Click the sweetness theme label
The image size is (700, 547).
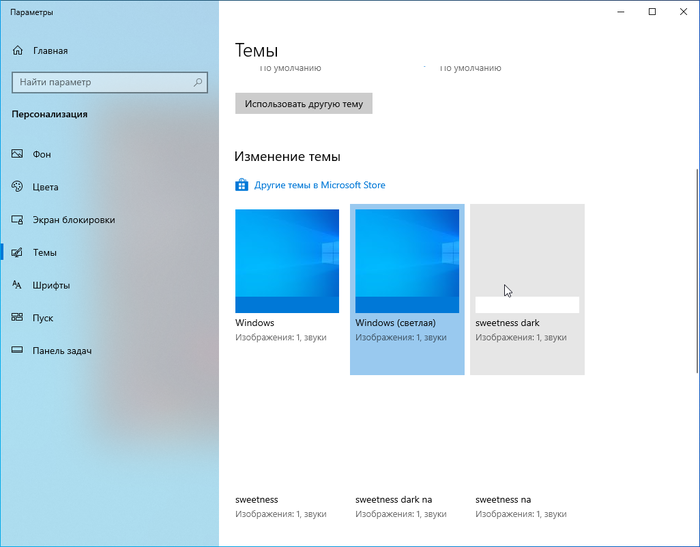(257, 500)
